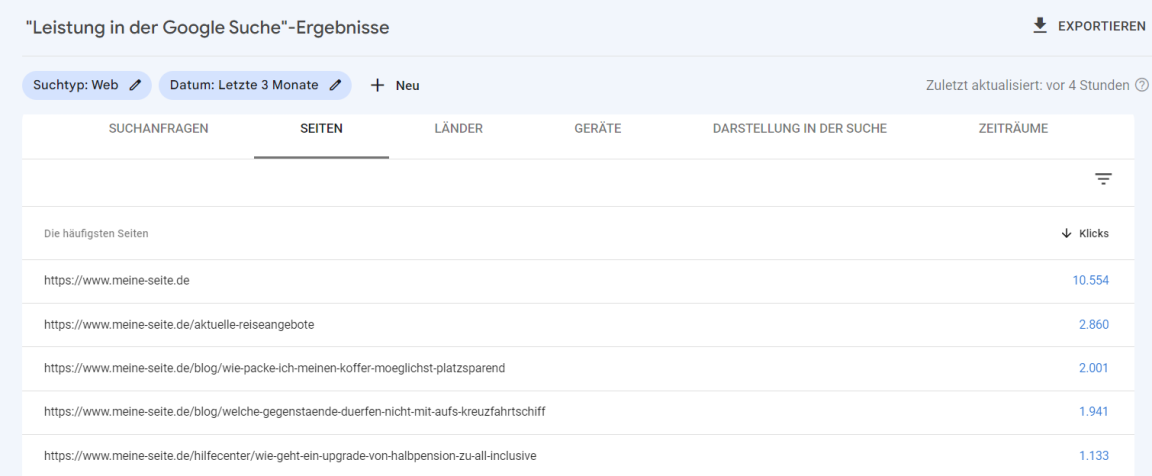Image resolution: width=1152 pixels, height=476 pixels.
Task: Show the Zeiträume tab
Action: pyautogui.click(x=1013, y=128)
